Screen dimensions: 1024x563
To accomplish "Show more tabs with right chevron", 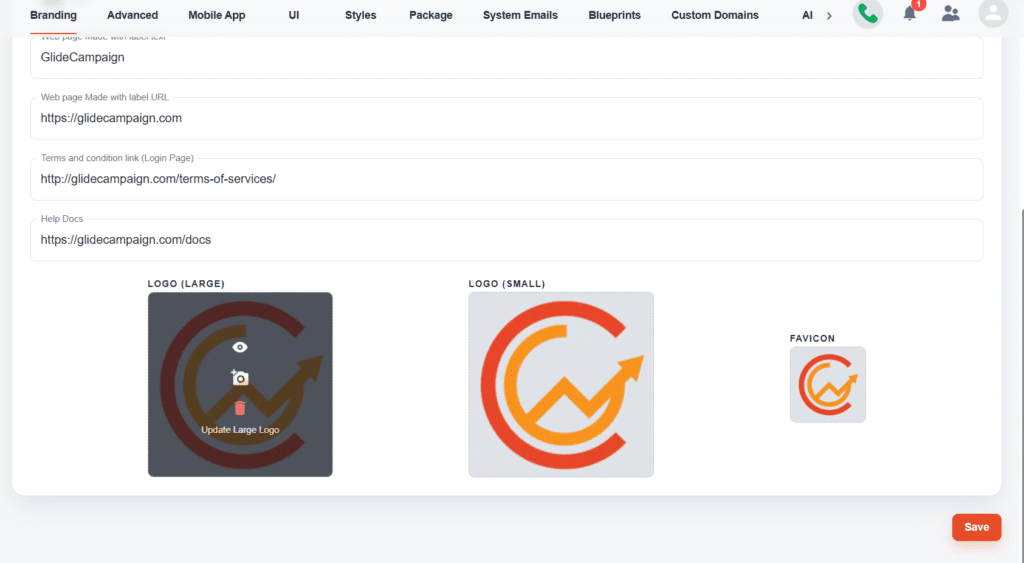I will click(829, 16).
